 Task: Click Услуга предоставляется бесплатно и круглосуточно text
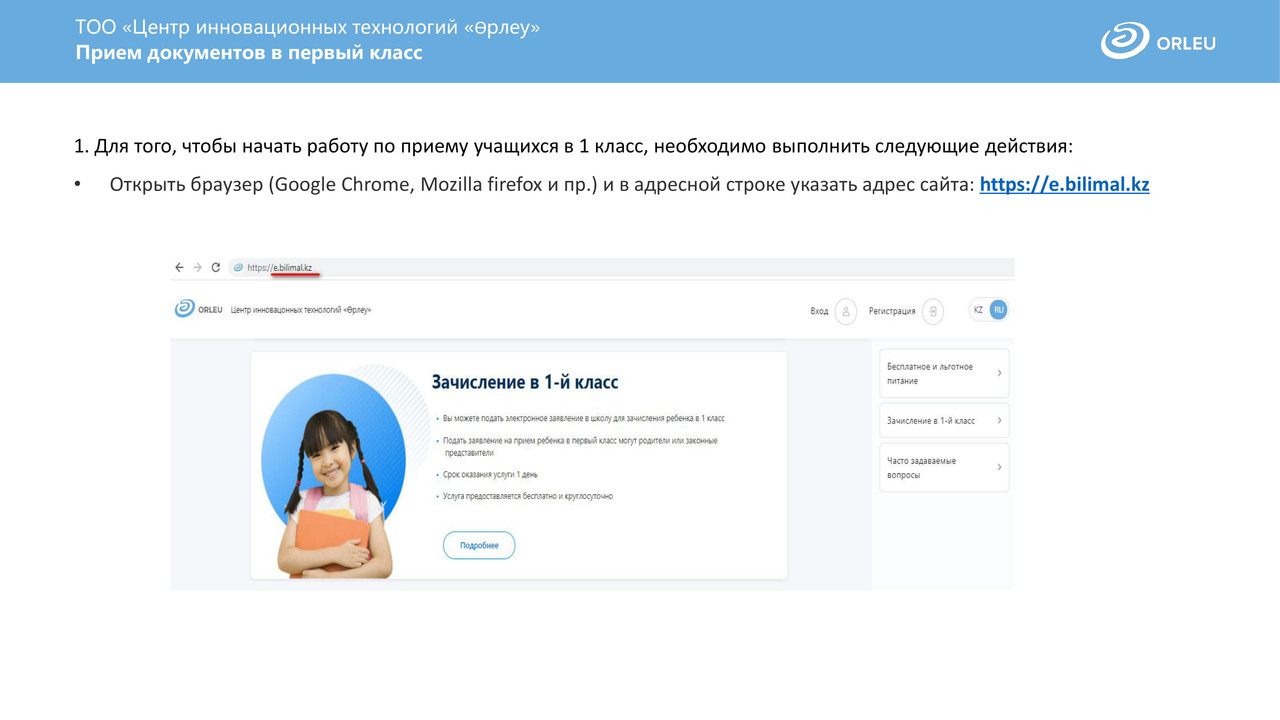(528, 496)
